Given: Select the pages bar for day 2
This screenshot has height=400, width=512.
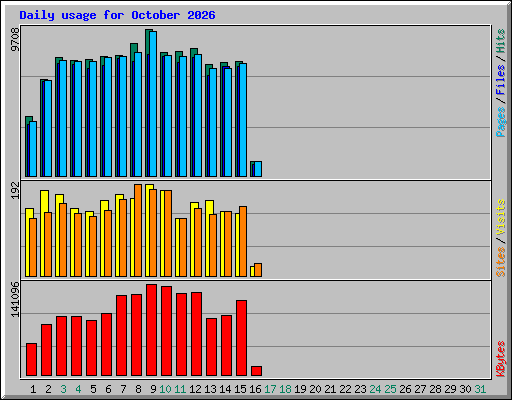Looking at the screenshot, I should 48,129.
